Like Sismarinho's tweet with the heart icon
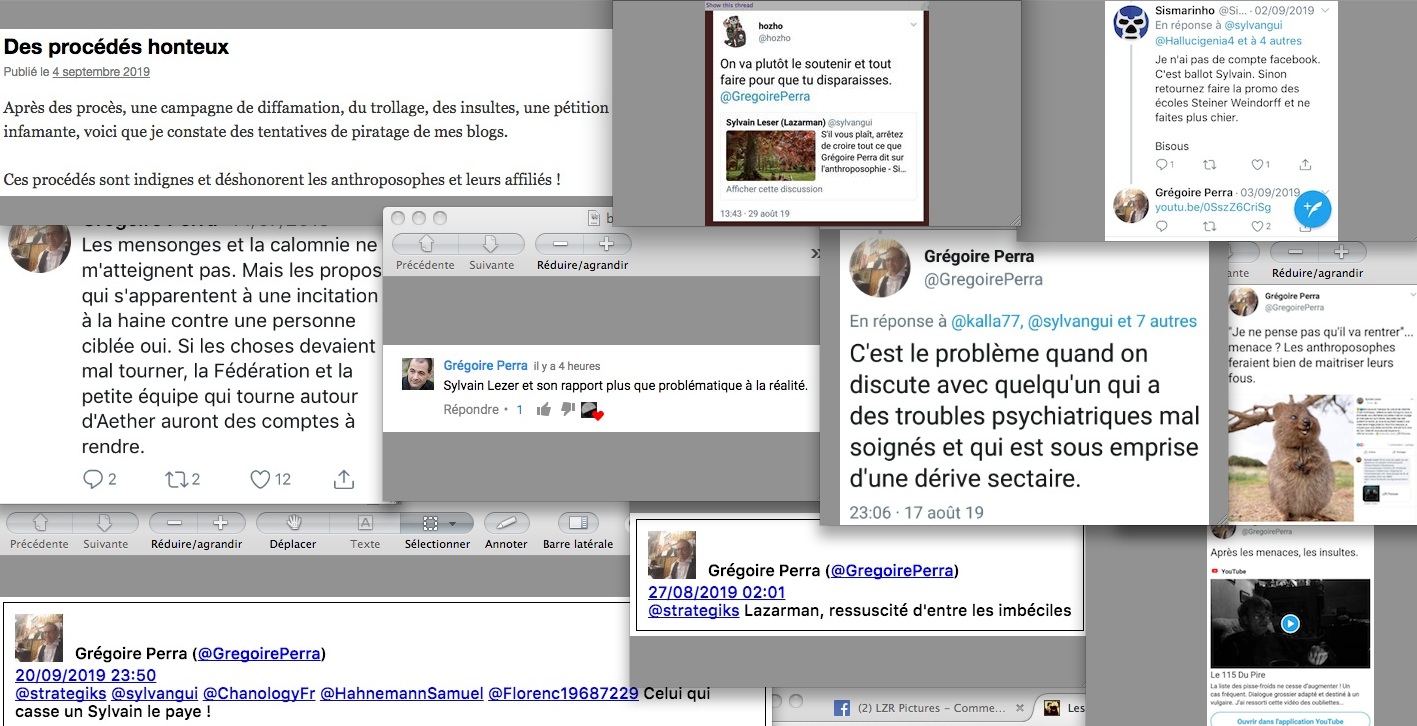1417x726 pixels. [x=1256, y=164]
